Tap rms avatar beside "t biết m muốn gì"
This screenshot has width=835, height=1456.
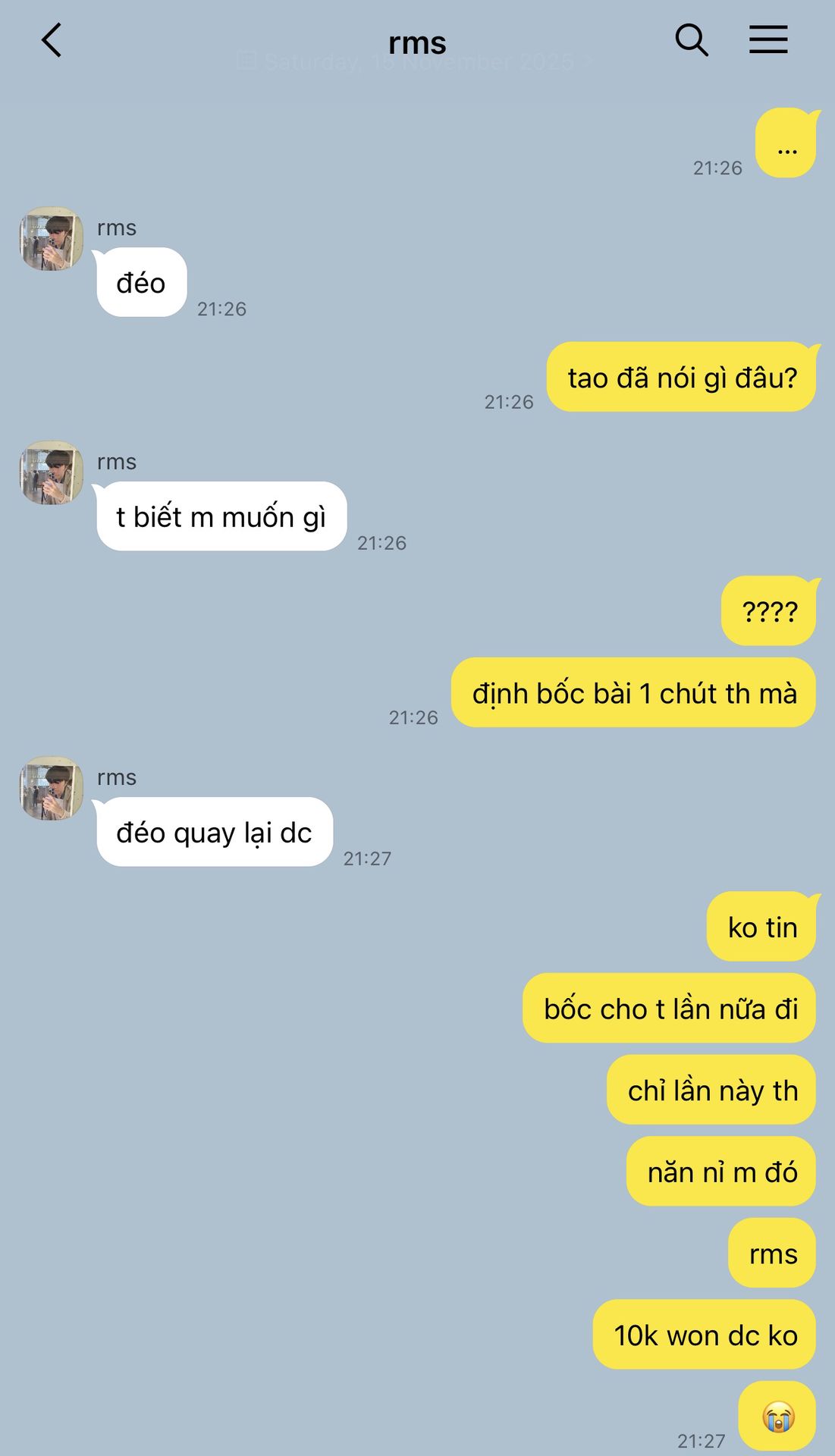pyautogui.click(x=51, y=472)
